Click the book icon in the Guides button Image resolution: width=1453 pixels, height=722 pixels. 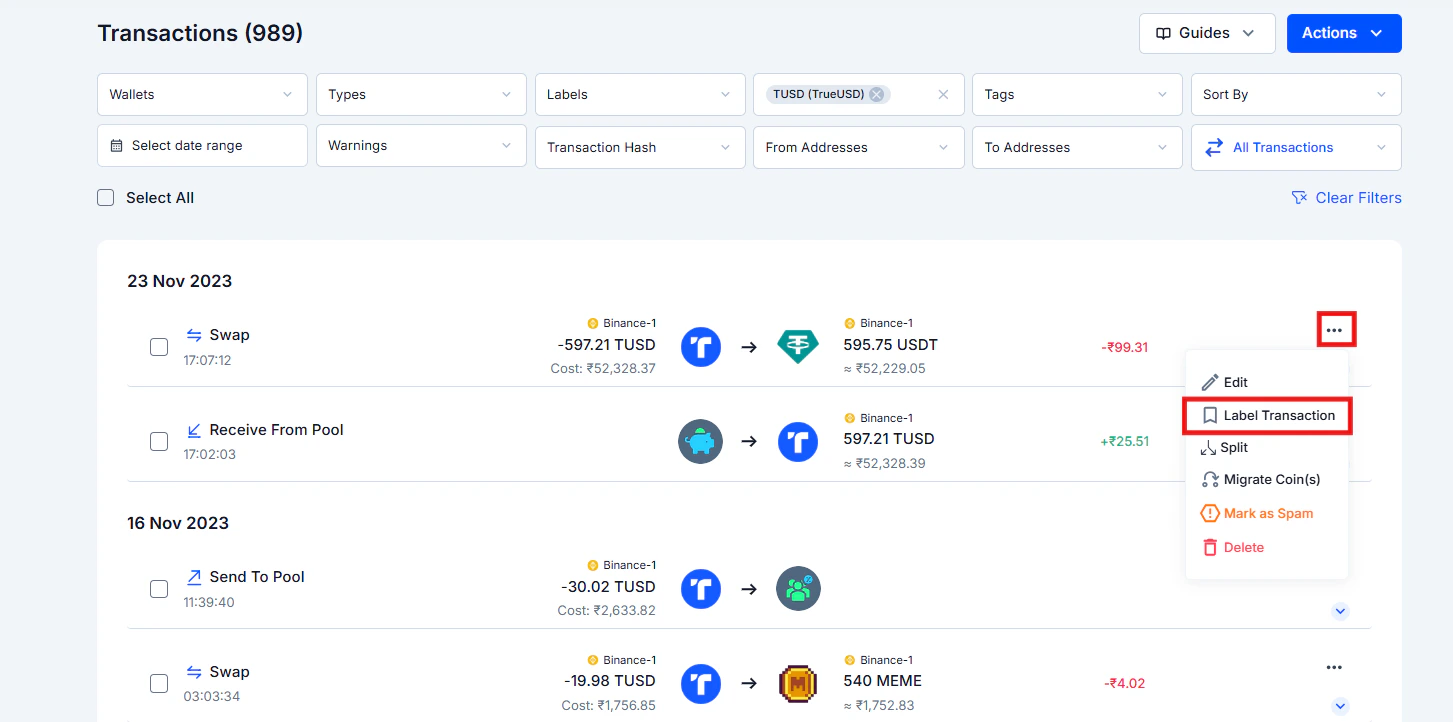point(1163,33)
